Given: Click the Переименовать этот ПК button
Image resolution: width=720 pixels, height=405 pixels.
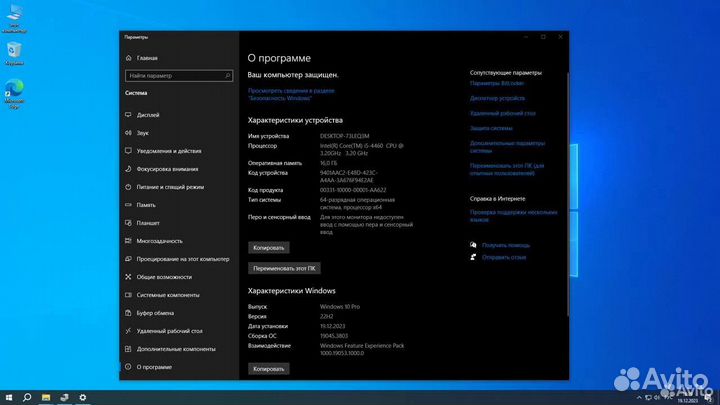Looking at the screenshot, I should pos(285,268).
